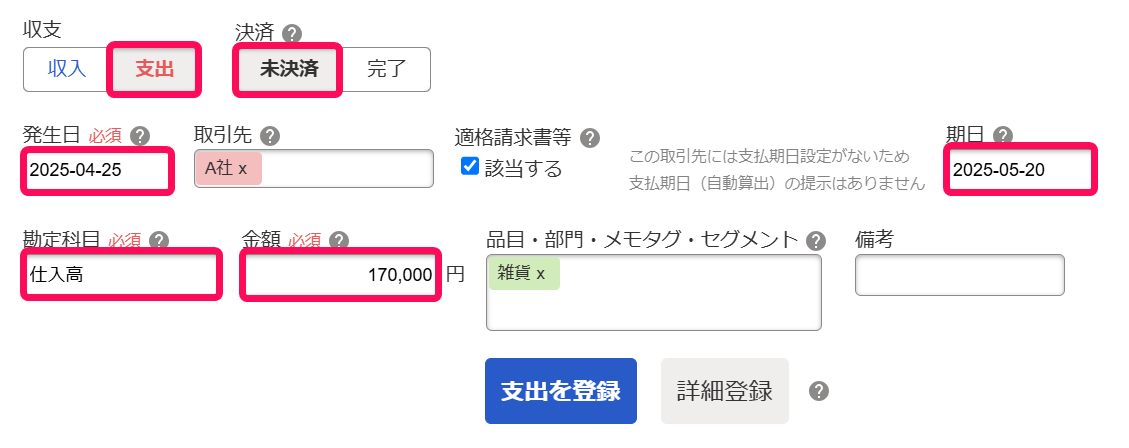
Task: Click help icon next to 取引先
Action: coord(269,136)
